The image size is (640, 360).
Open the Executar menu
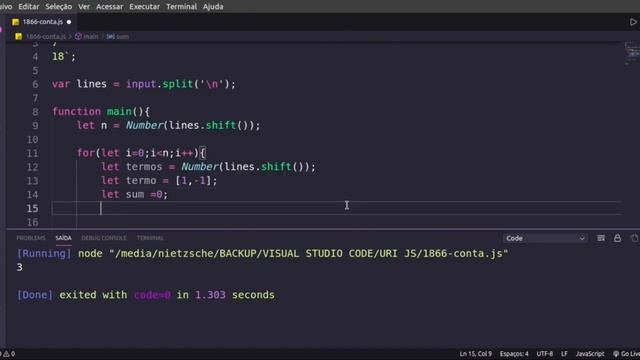pos(144,7)
